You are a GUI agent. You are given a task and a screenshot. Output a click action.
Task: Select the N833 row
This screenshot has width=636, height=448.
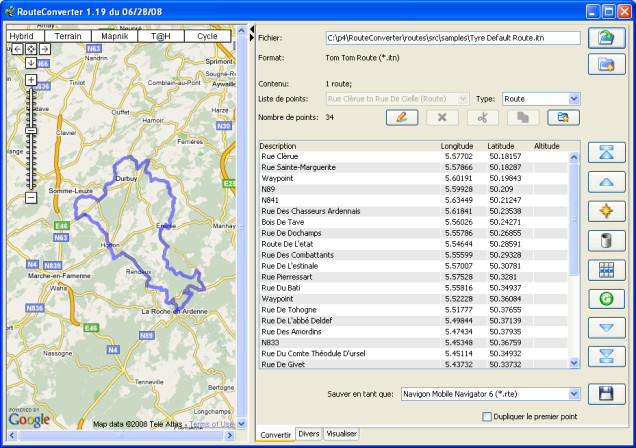click(x=414, y=343)
